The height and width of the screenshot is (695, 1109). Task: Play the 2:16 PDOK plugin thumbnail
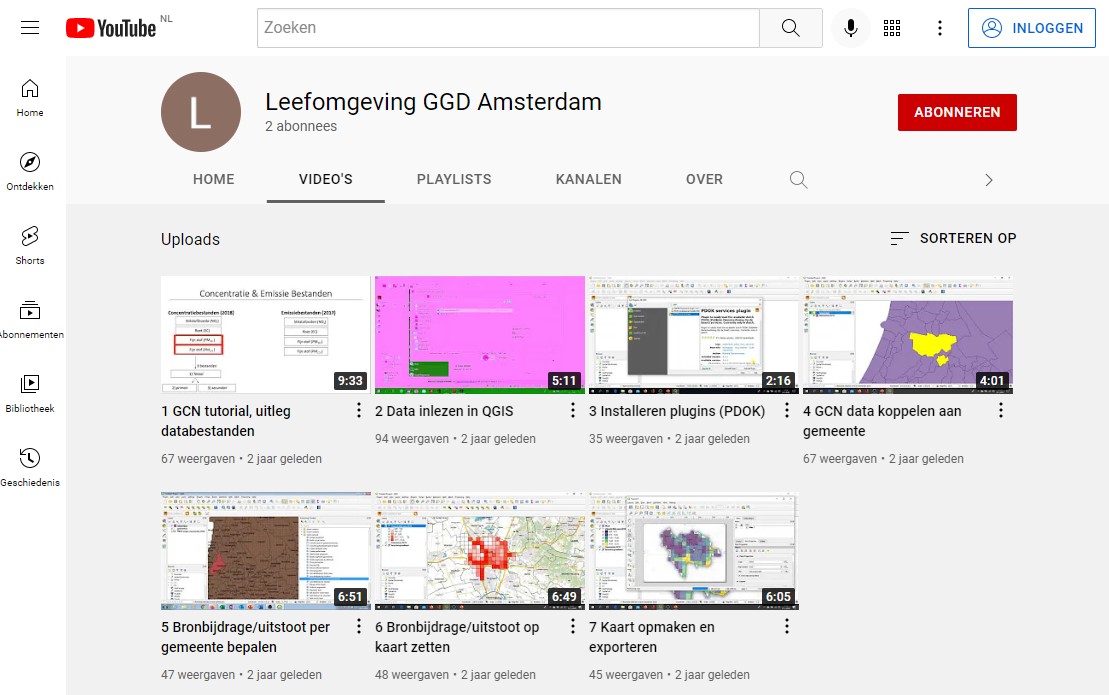click(x=694, y=335)
